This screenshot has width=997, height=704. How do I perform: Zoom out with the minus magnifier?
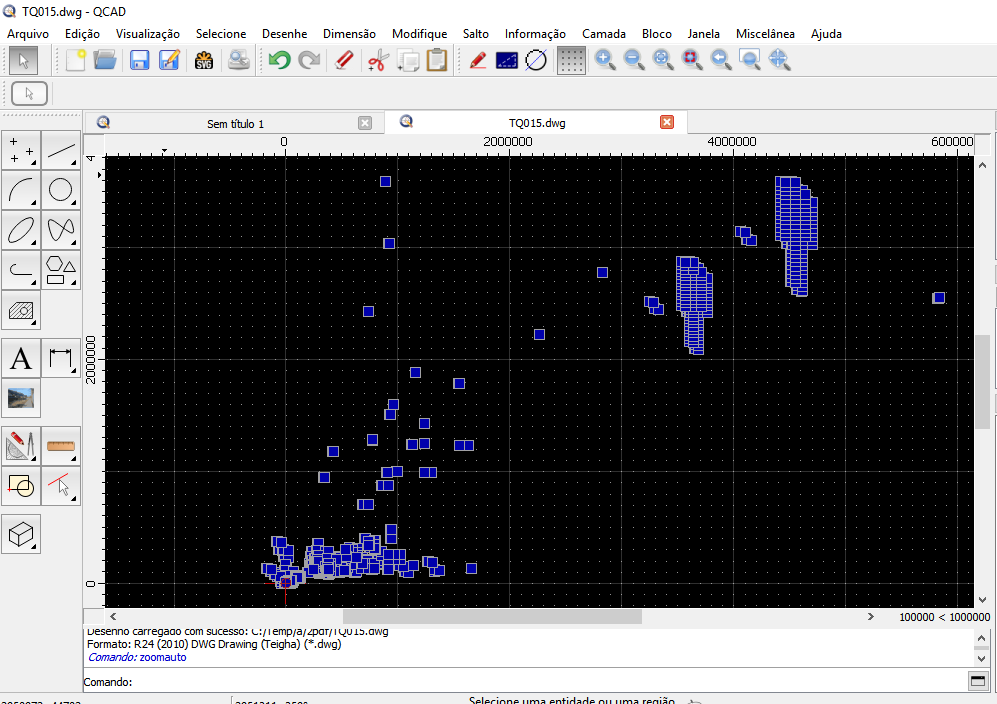634,60
